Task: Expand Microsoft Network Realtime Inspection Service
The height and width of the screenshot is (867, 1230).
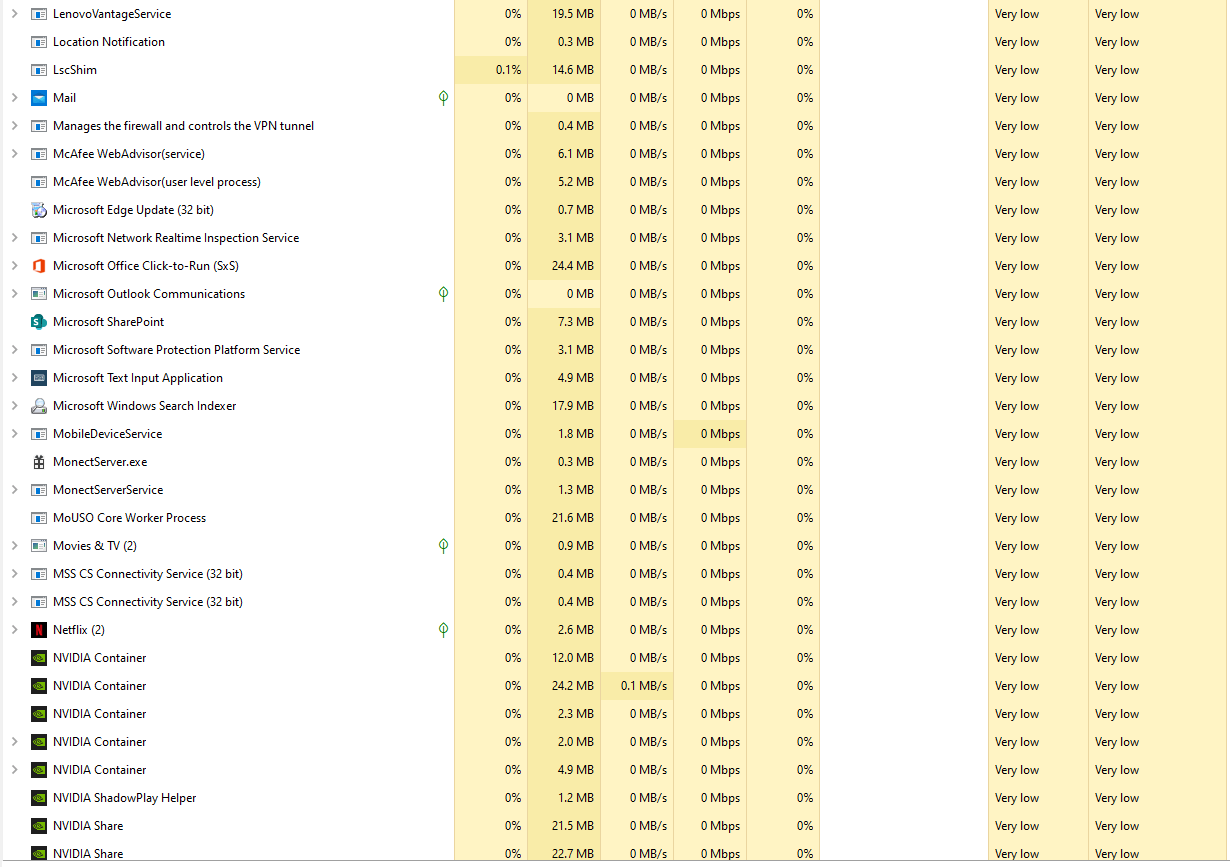Action: (x=14, y=238)
